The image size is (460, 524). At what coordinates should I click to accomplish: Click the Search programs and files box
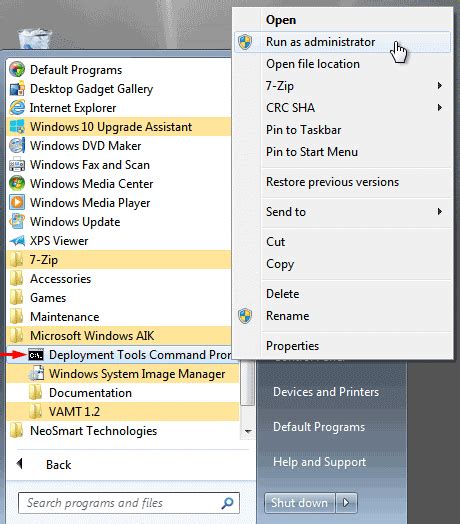[129, 503]
